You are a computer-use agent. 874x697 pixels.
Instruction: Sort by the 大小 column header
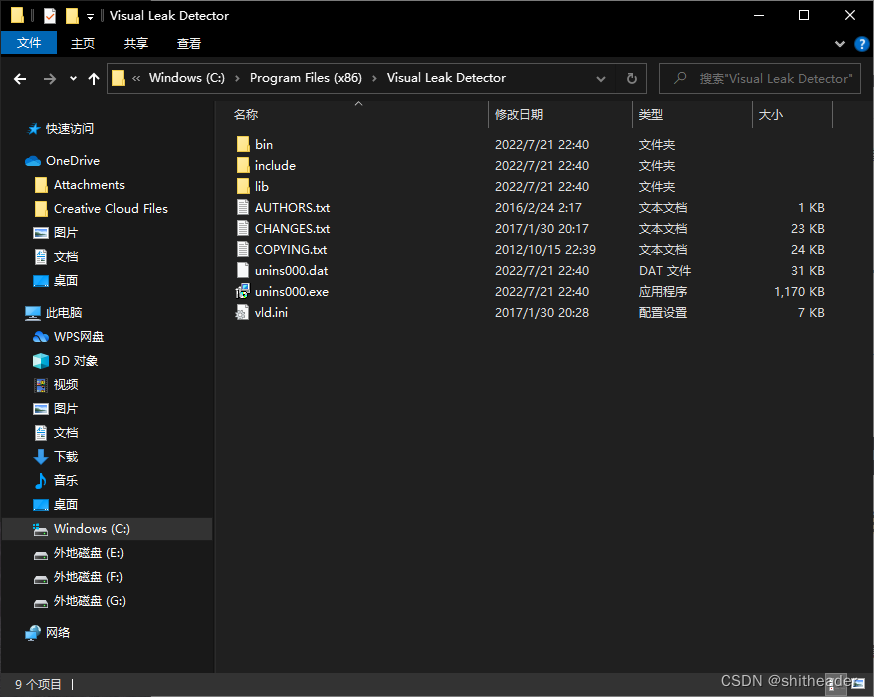(x=771, y=114)
